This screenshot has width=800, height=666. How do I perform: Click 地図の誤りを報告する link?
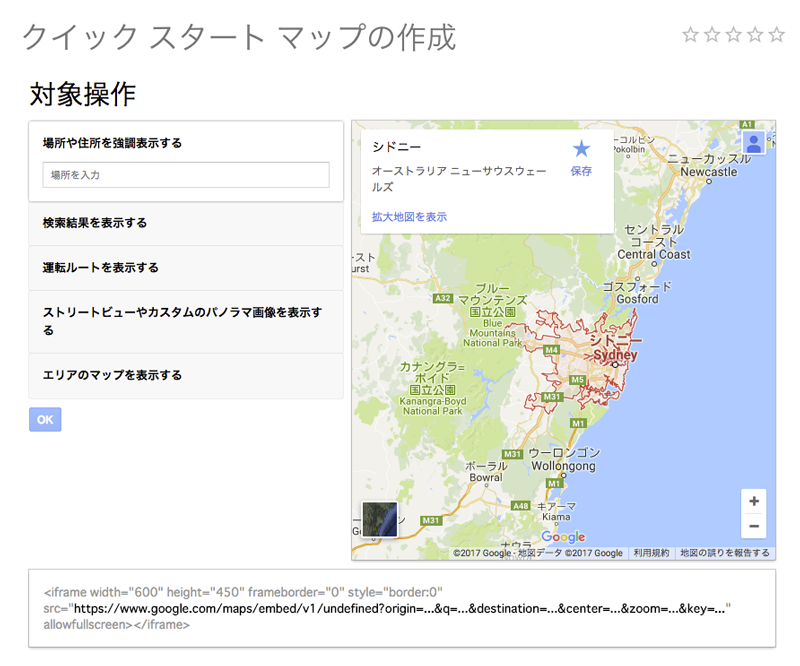724,553
